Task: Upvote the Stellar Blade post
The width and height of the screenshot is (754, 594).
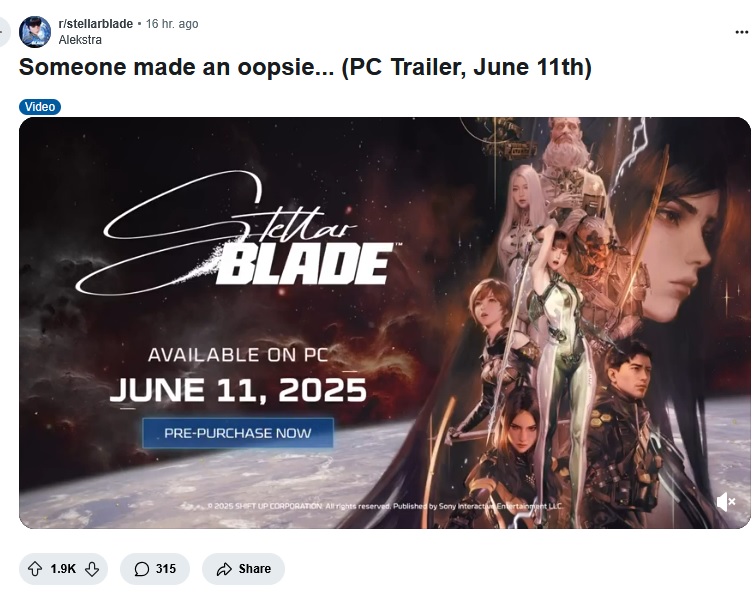Action: tap(35, 569)
